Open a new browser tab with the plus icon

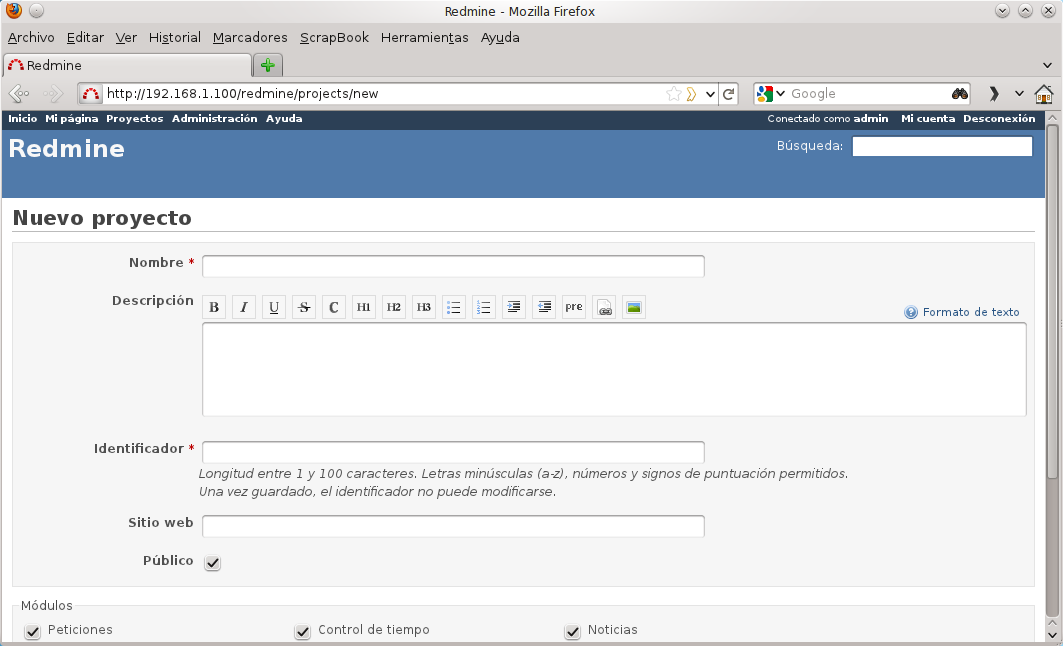[268, 65]
